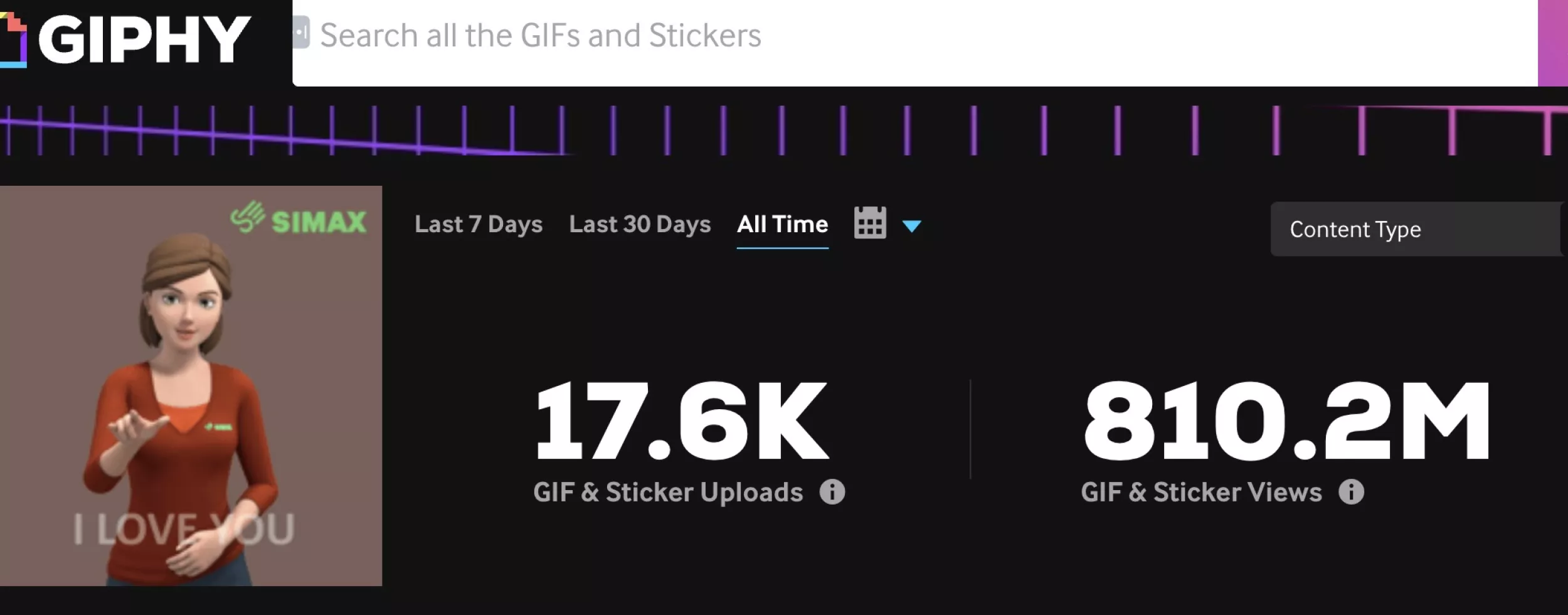Switch to the Last 7 Days tab

[479, 224]
